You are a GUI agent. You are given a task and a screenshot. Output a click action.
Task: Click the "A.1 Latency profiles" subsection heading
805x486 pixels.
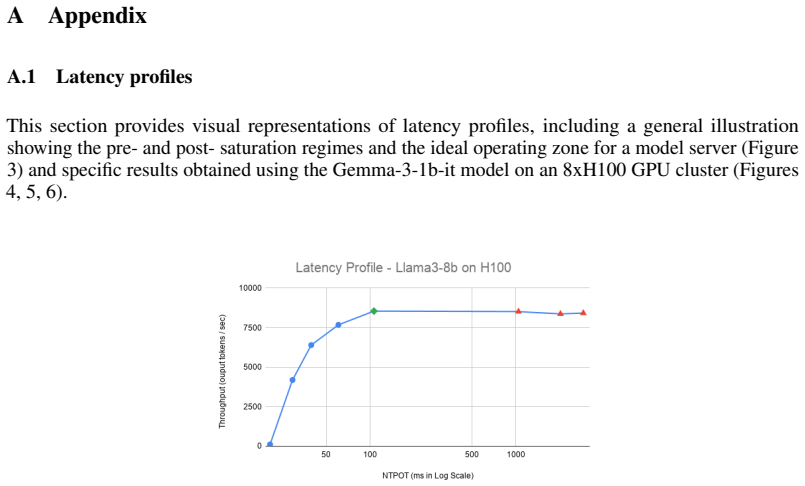tap(100, 77)
